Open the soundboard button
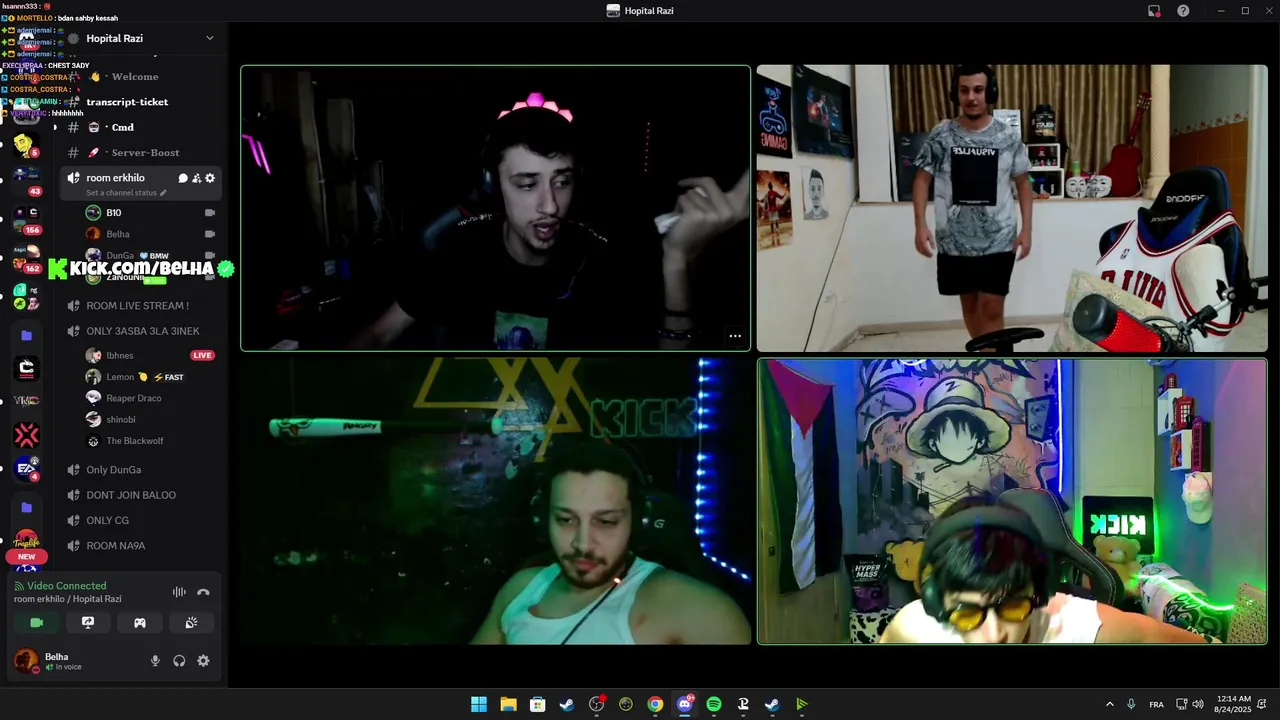Image resolution: width=1280 pixels, height=720 pixels. point(191,622)
